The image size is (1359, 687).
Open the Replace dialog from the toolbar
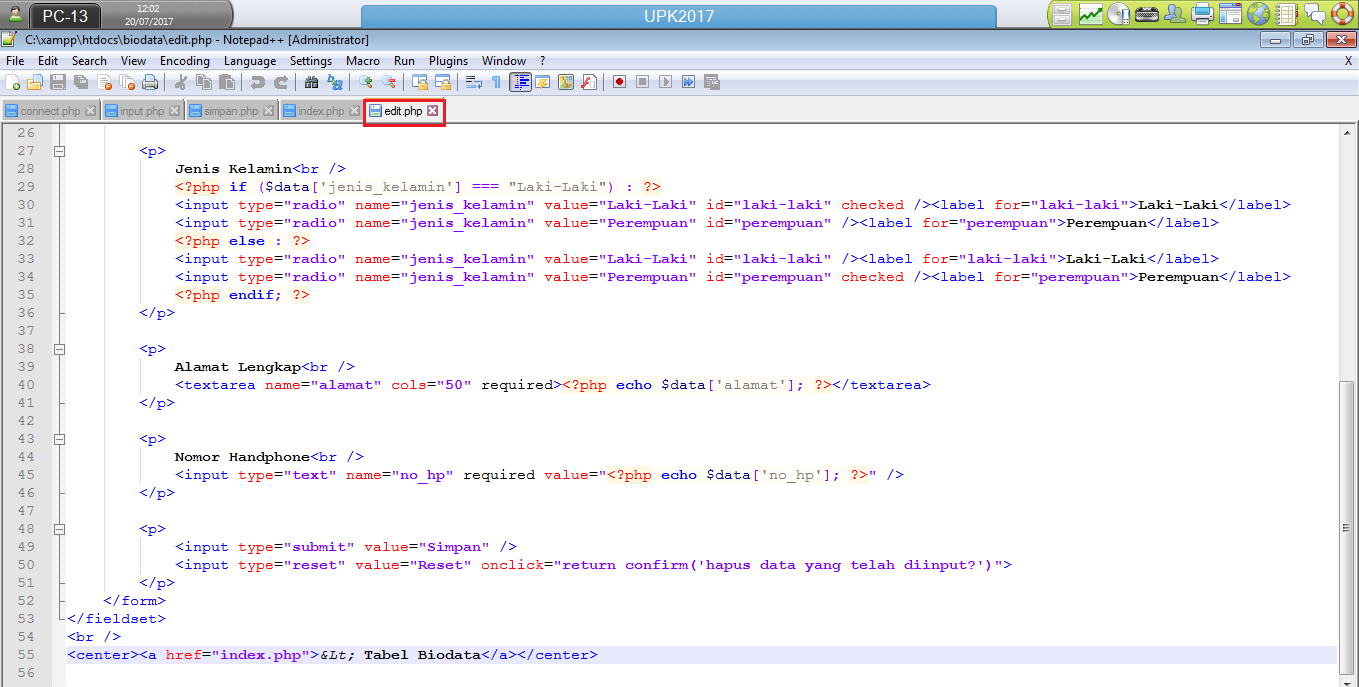pos(335,82)
